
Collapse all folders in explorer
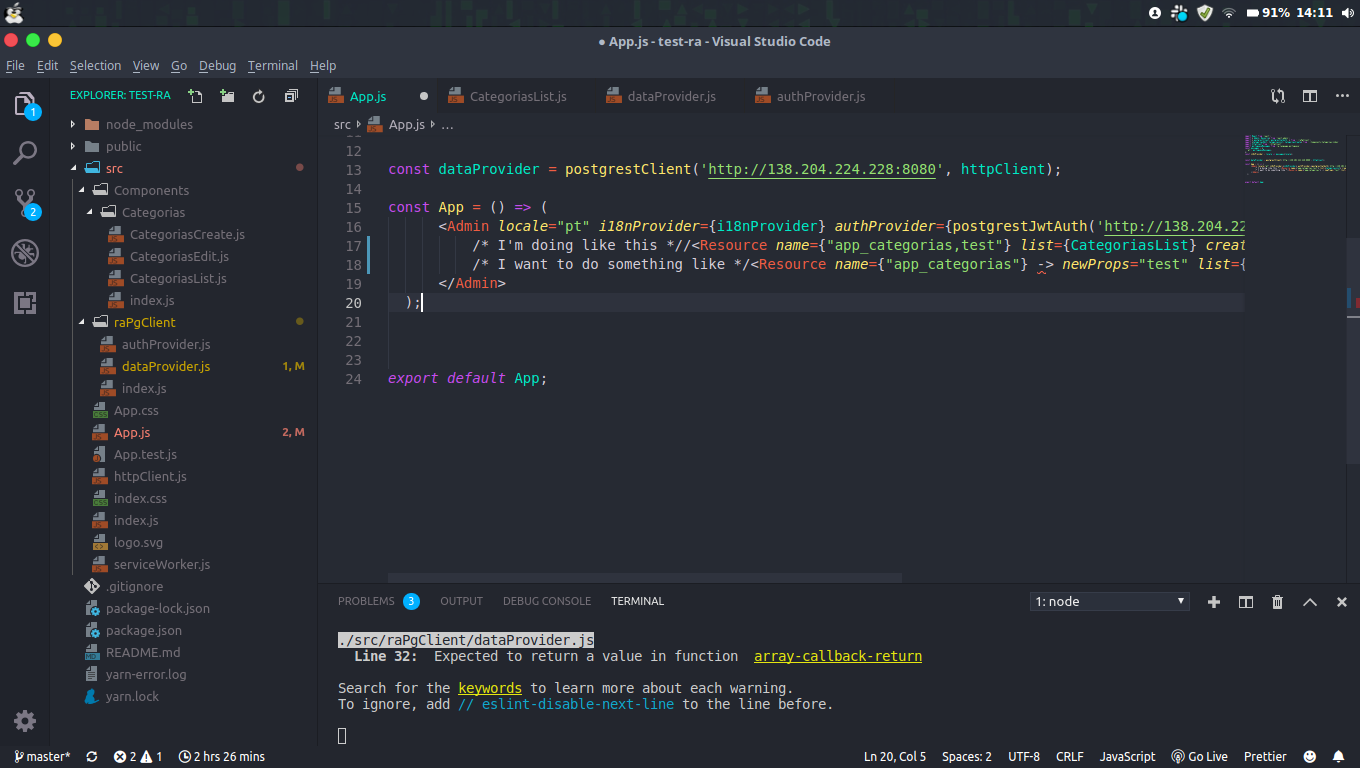(x=291, y=96)
